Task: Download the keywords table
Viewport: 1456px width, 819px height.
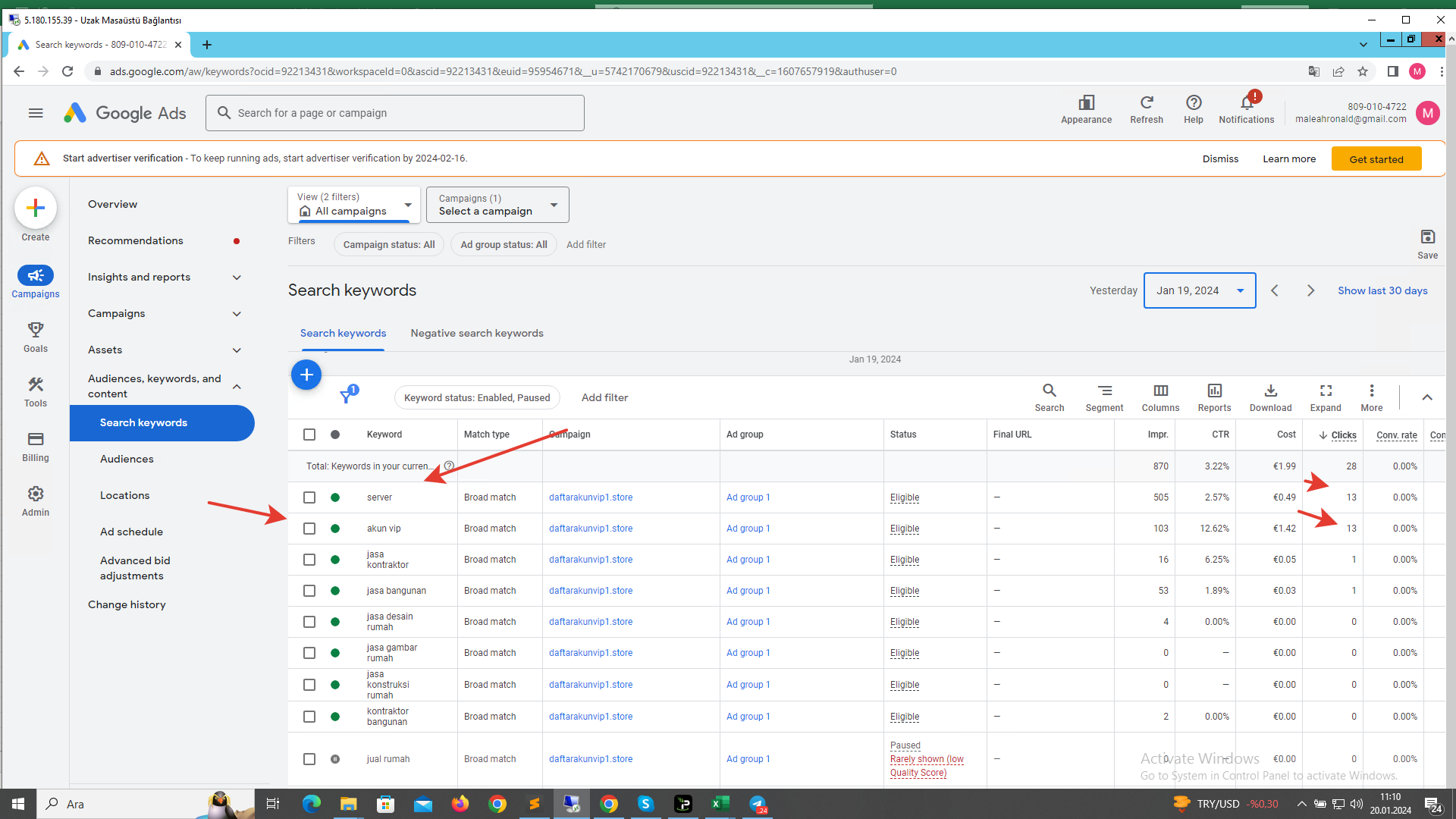Action: click(1270, 397)
